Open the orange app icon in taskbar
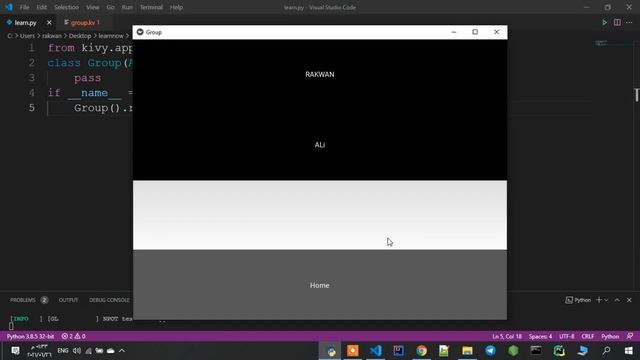This screenshot has width=640, height=360. (353, 351)
